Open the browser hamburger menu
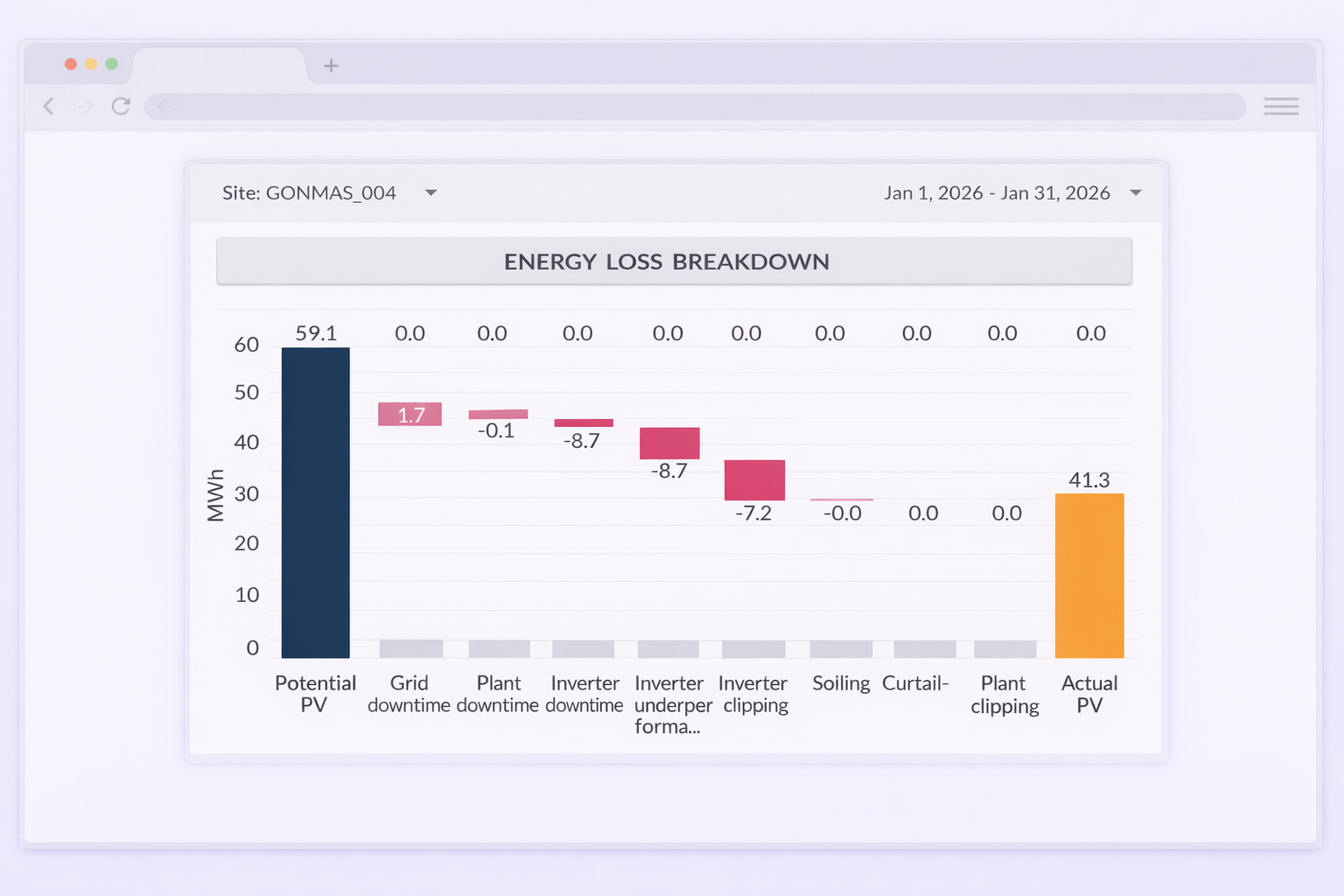 pos(1281,107)
